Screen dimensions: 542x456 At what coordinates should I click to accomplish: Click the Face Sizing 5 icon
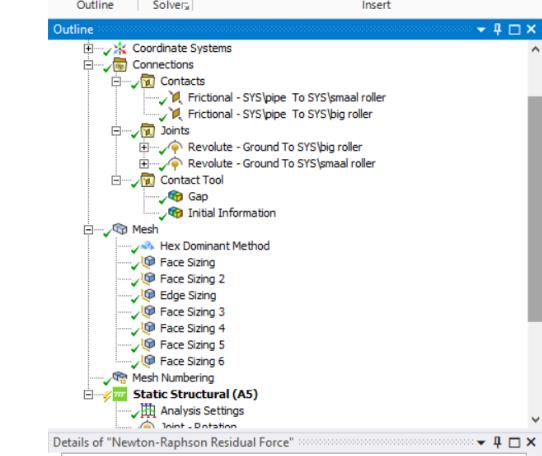(x=148, y=345)
